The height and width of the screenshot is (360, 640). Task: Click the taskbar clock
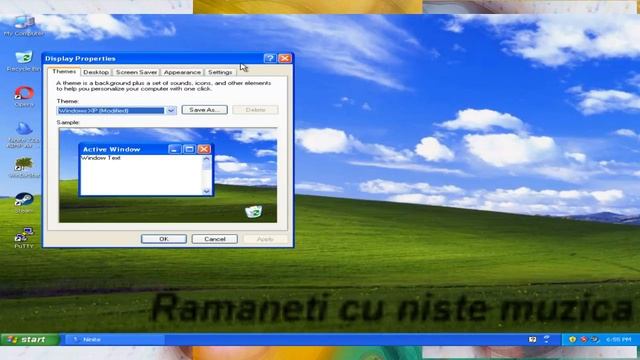point(619,339)
